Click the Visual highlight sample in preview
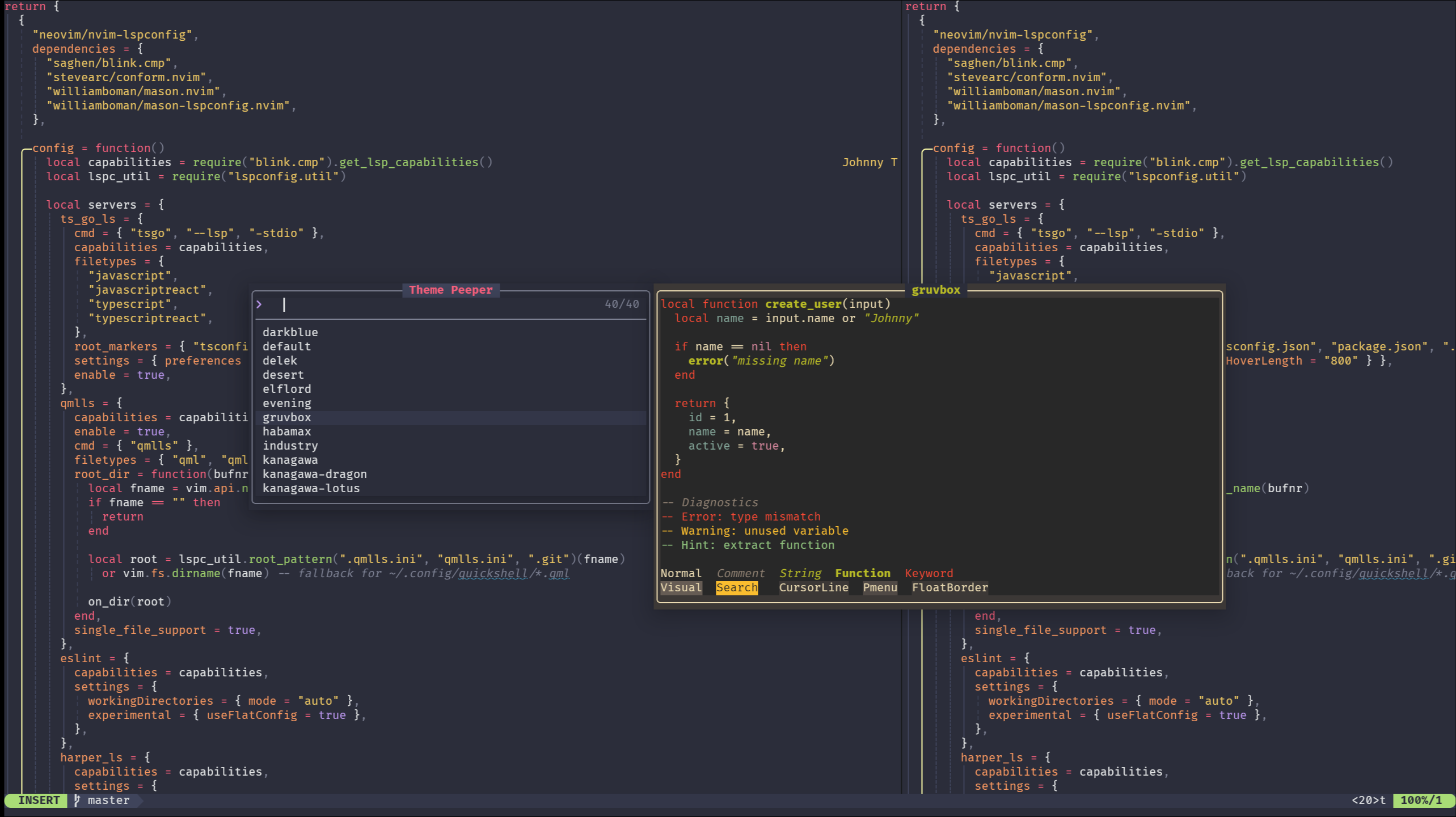Screen dimensions: 1456x817 pos(681,587)
